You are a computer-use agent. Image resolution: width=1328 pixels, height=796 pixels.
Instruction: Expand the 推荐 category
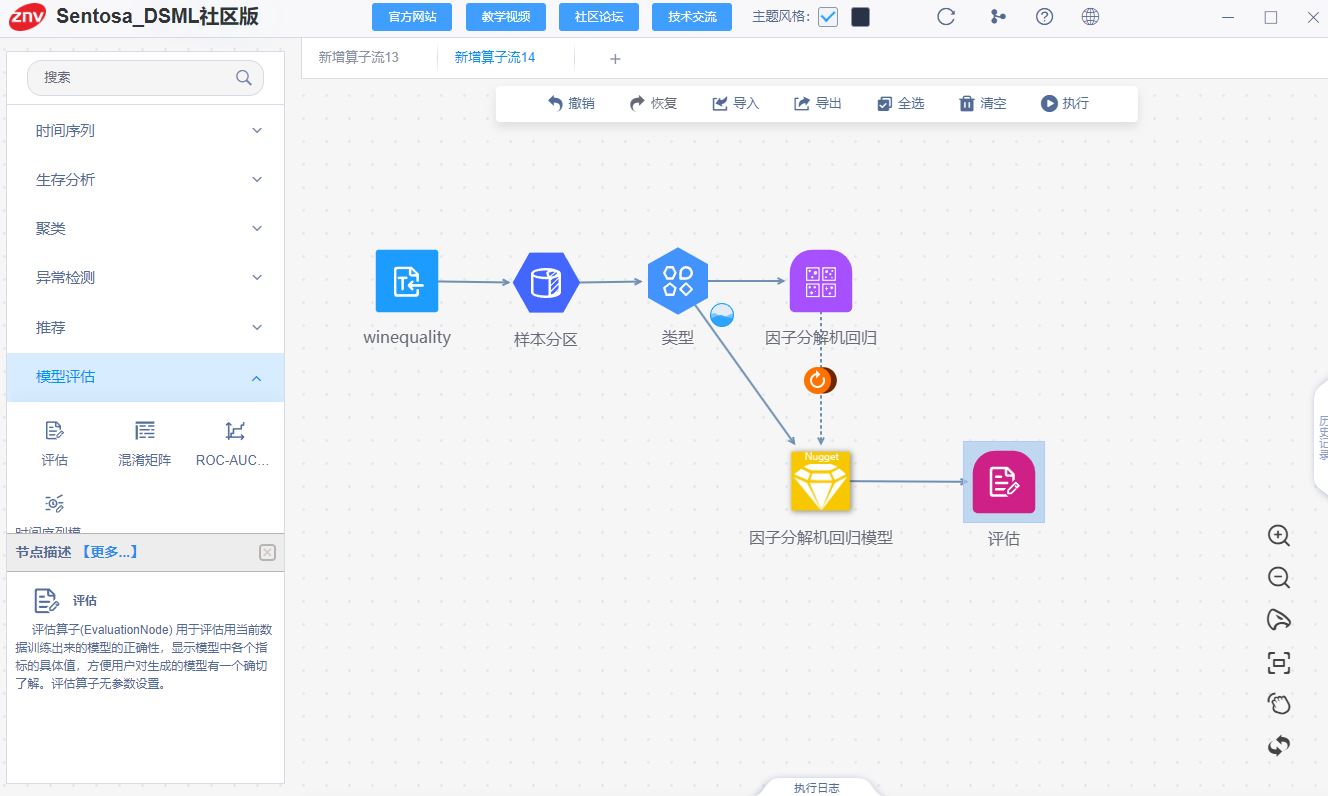[x=145, y=328]
